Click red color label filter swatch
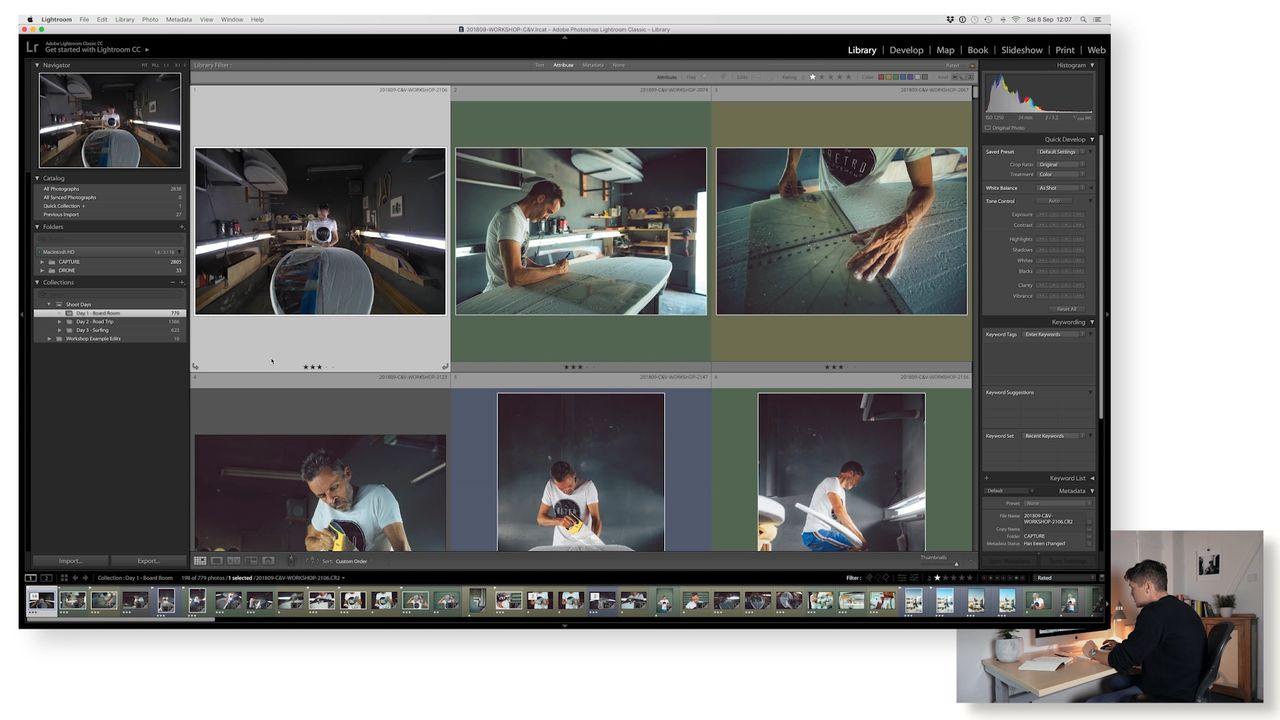This screenshot has width=1280, height=720. point(882,77)
